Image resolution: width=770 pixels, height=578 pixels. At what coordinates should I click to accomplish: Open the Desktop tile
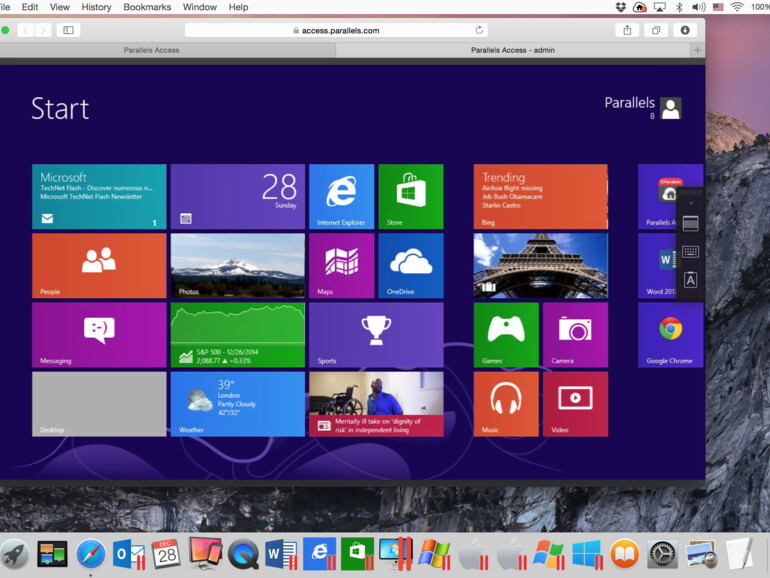click(99, 404)
